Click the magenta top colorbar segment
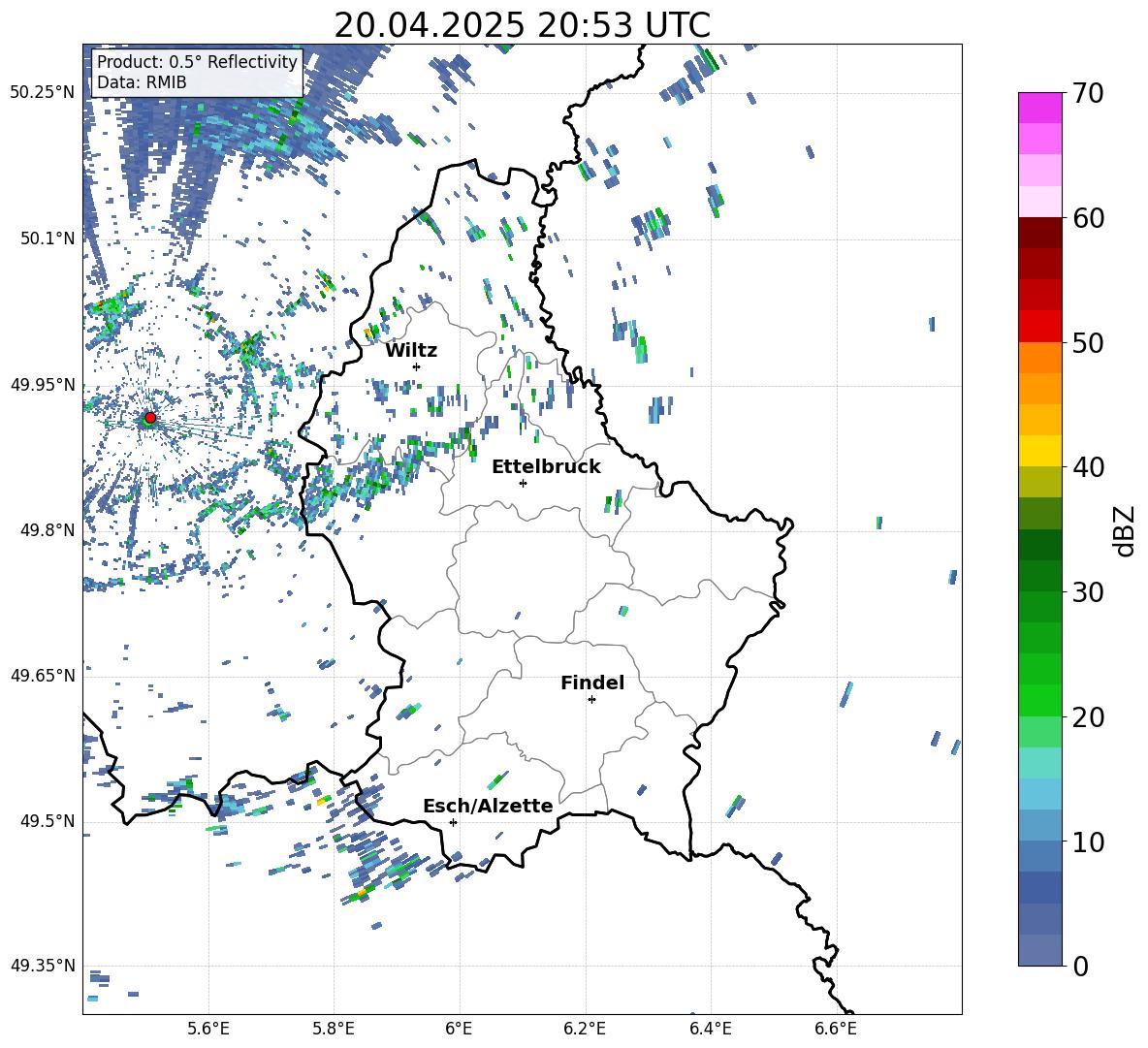 coord(1040,109)
